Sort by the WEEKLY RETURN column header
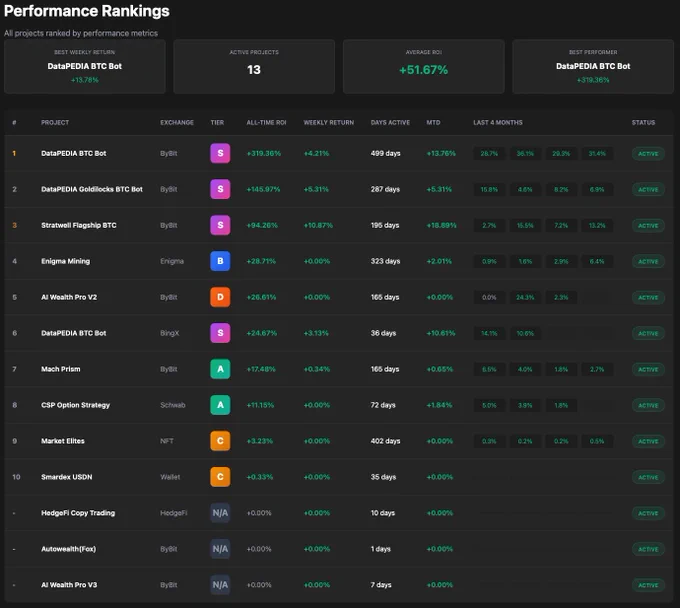 pos(329,122)
